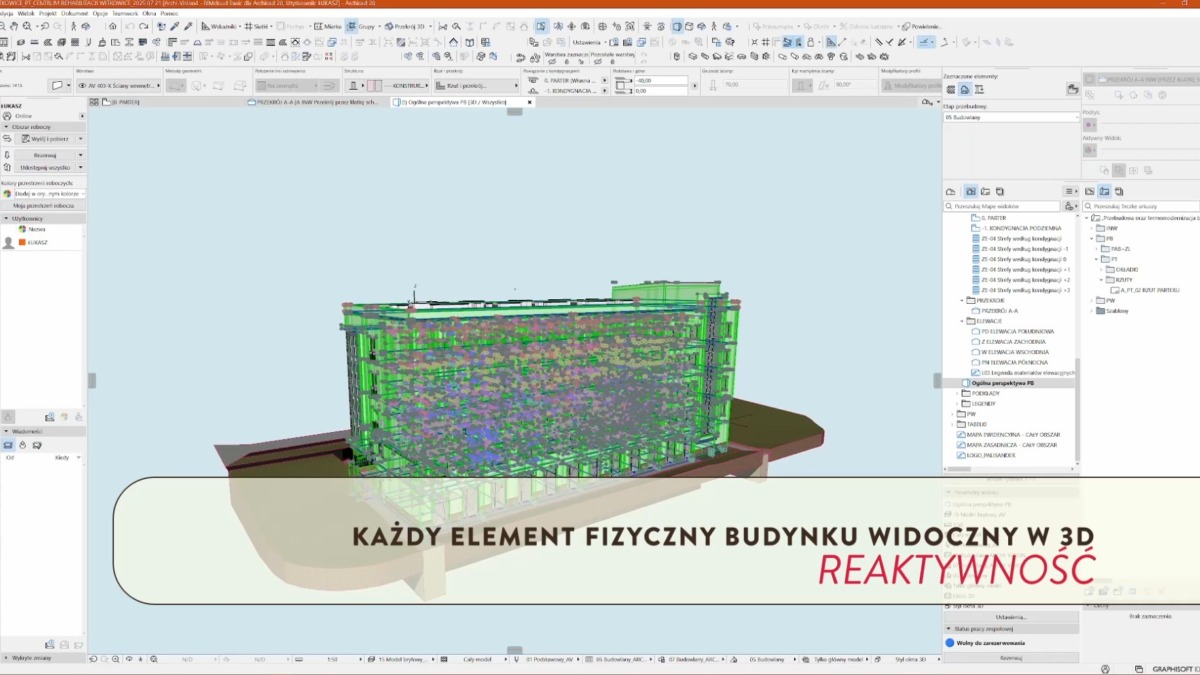Screen dimensions: 1200x675
Task: Open the Etap przebudowy 05 Budowlany dropdown
Action: point(1010,117)
